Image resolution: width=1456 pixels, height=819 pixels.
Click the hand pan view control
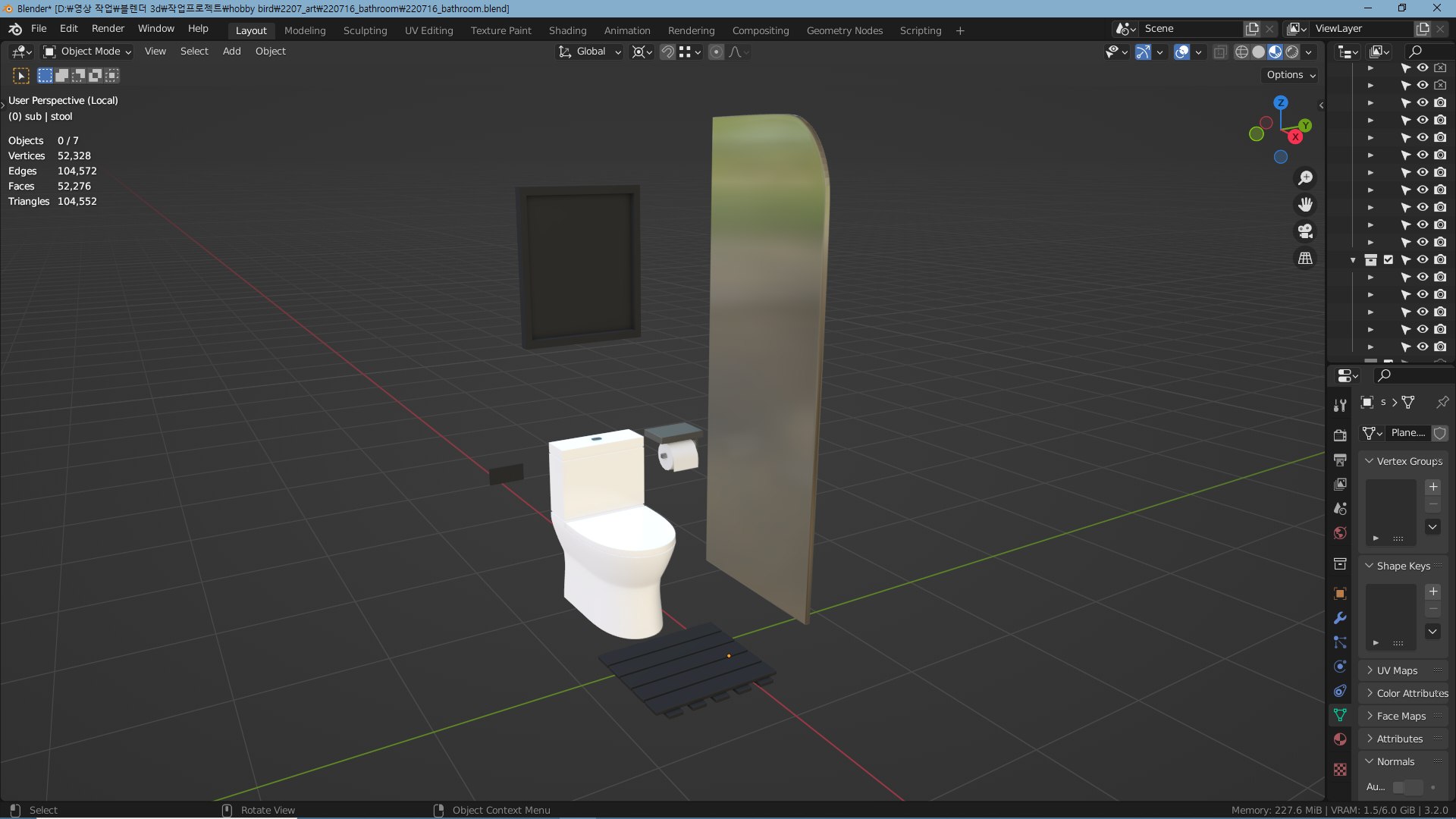(x=1305, y=205)
